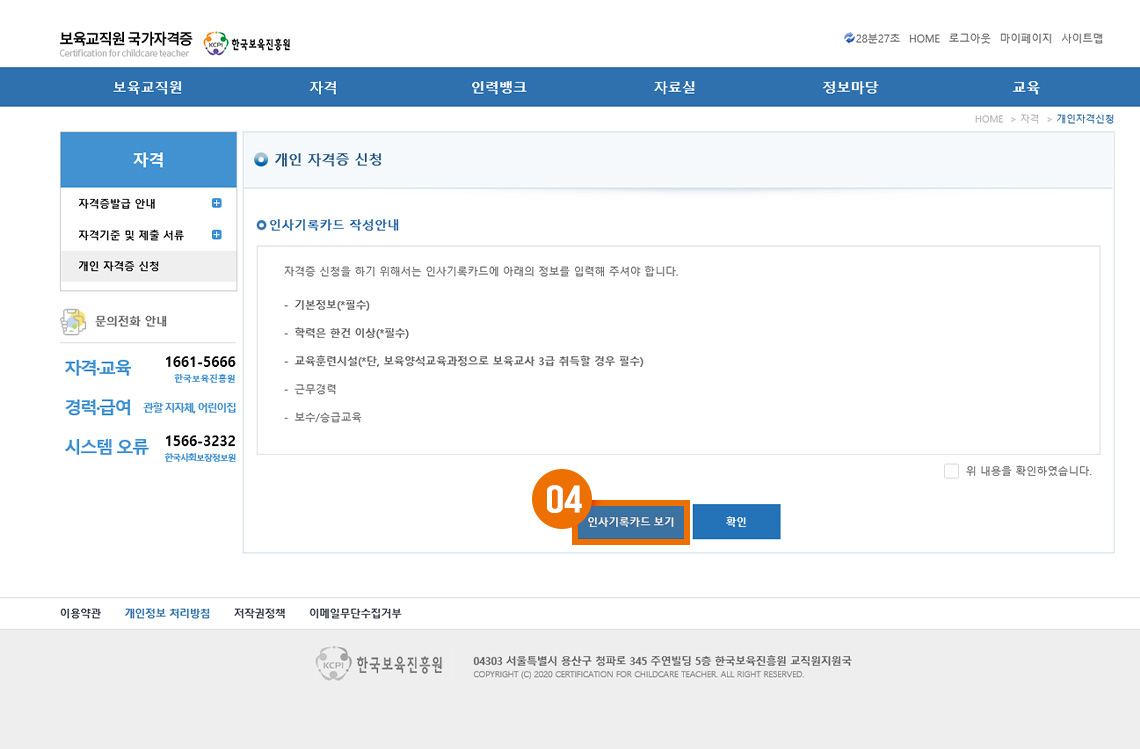Click the KCPI 한국보육진흥원 header logo
Screen dimensions: 1140x749
(247, 44)
